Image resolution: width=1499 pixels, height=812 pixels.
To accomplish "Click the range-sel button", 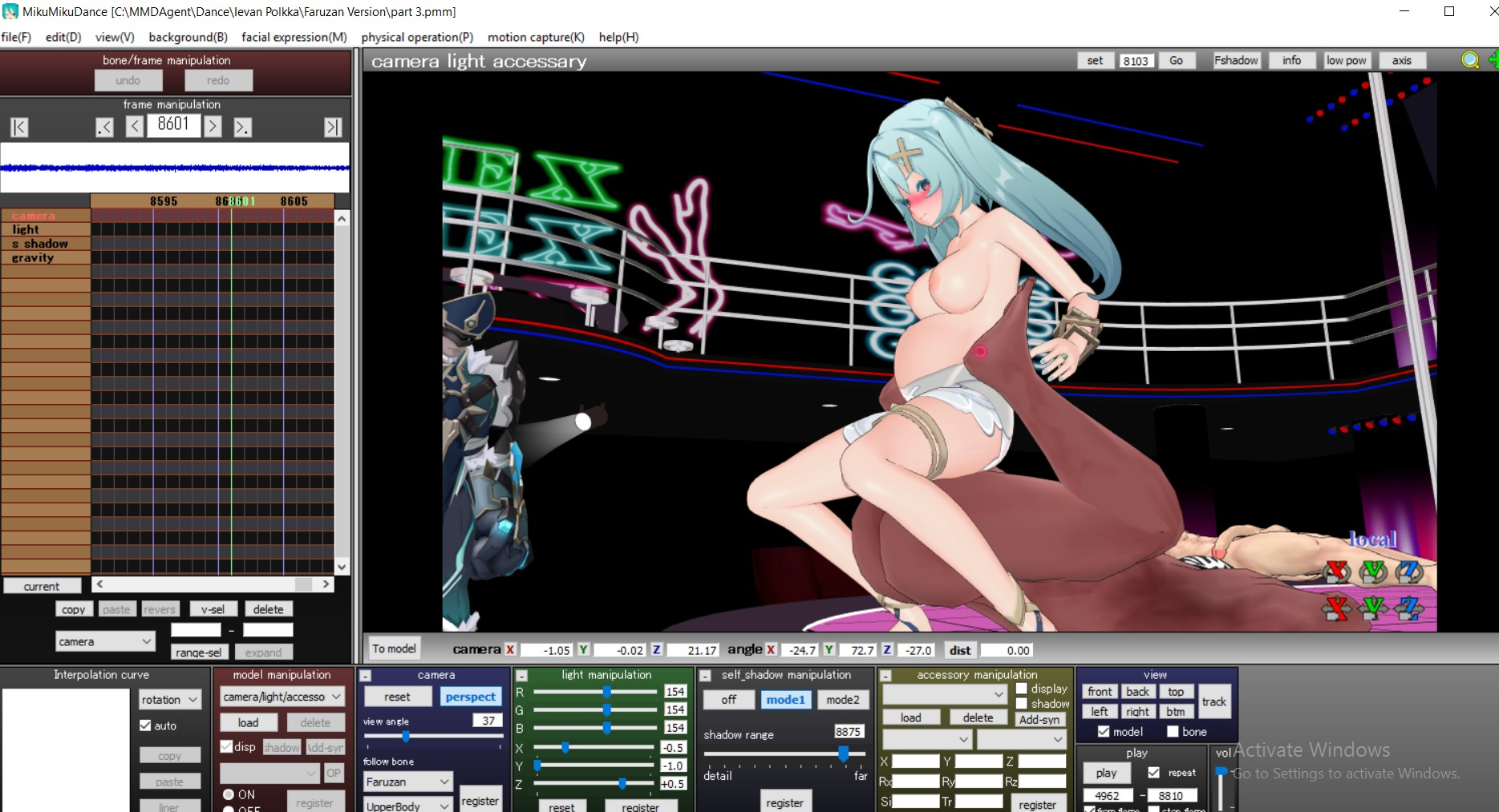I will click(199, 652).
